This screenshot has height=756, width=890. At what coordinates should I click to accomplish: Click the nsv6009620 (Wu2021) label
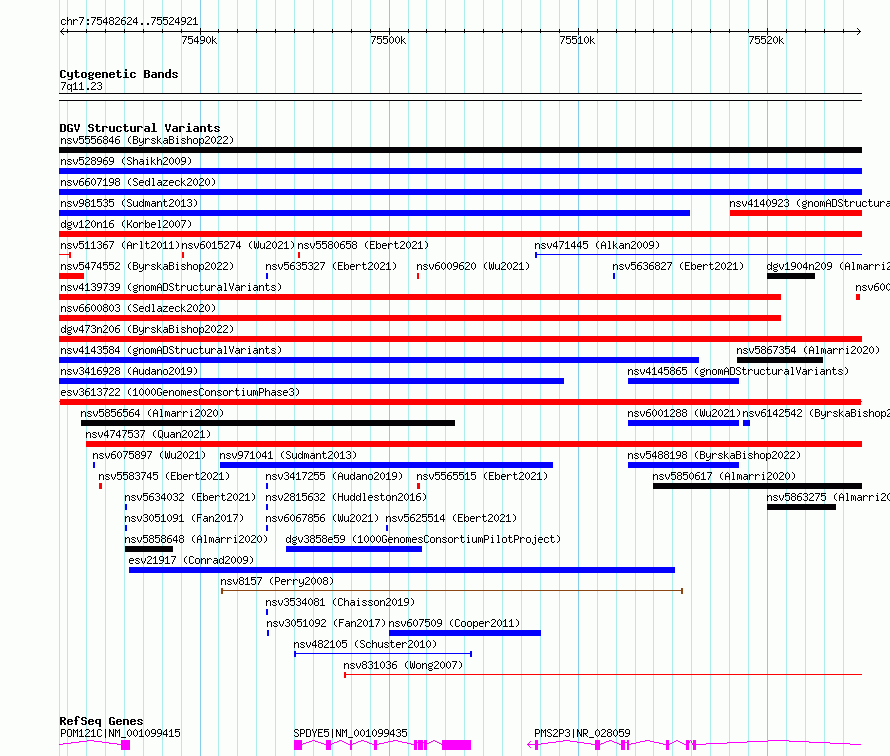click(x=473, y=266)
